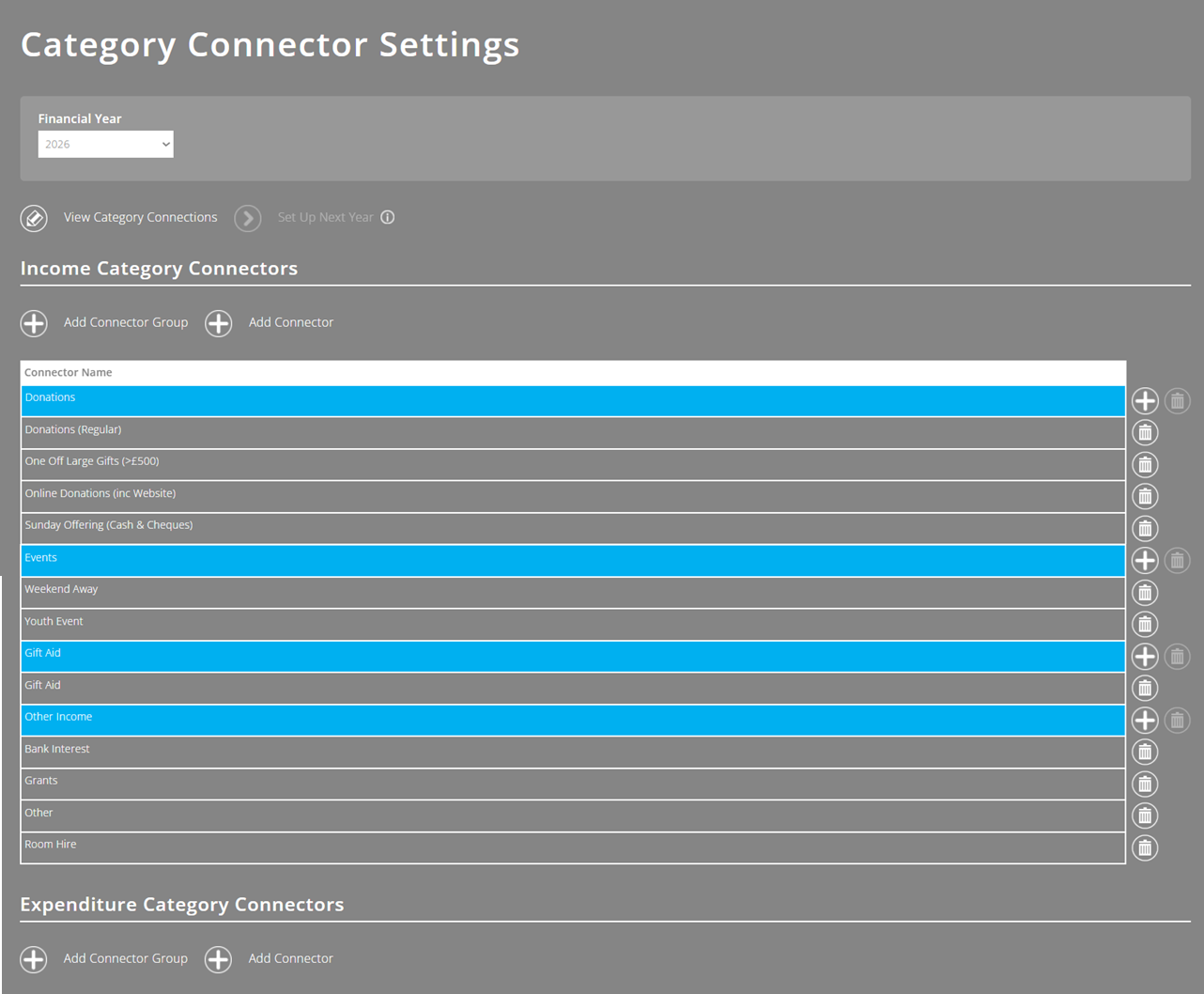Image resolution: width=1204 pixels, height=994 pixels.
Task: Add a connector to the Gift Aid group
Action: [1145, 657]
